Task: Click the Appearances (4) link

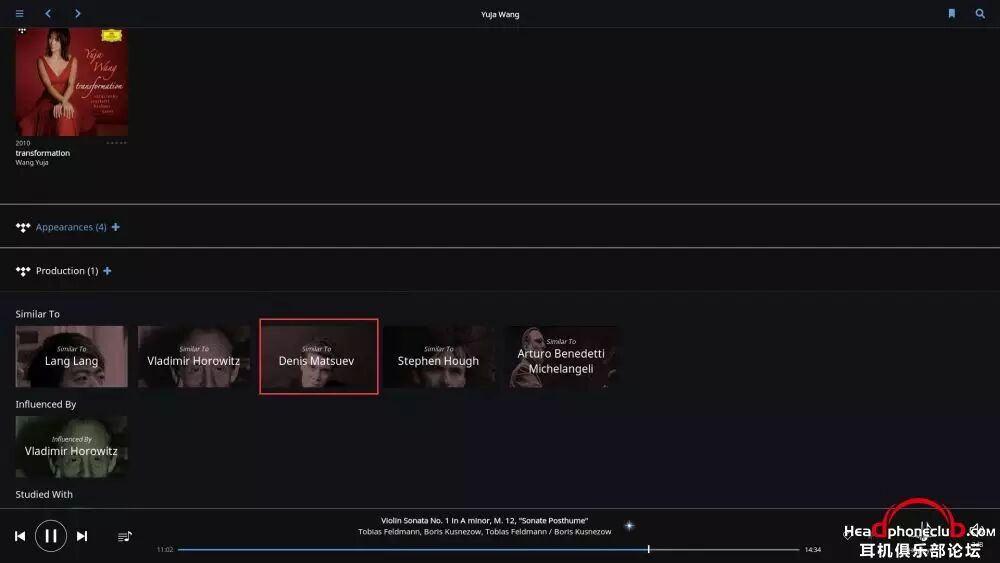Action: (x=71, y=227)
